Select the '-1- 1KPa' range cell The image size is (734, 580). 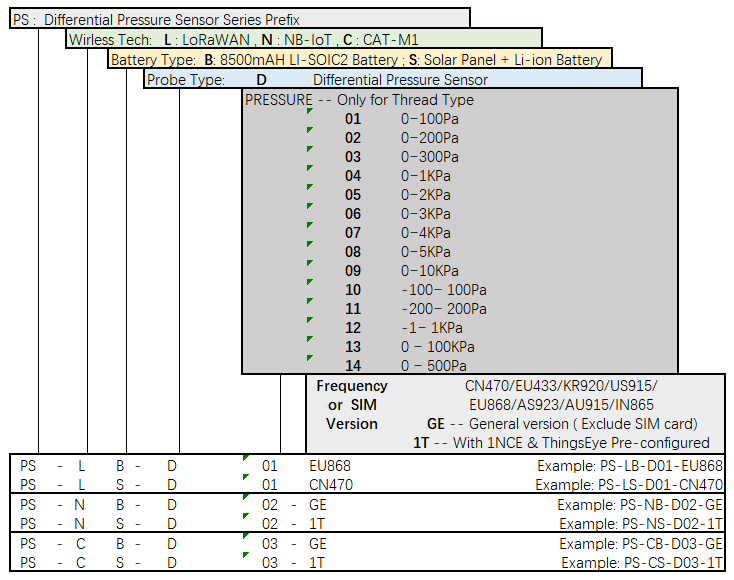pos(432,328)
